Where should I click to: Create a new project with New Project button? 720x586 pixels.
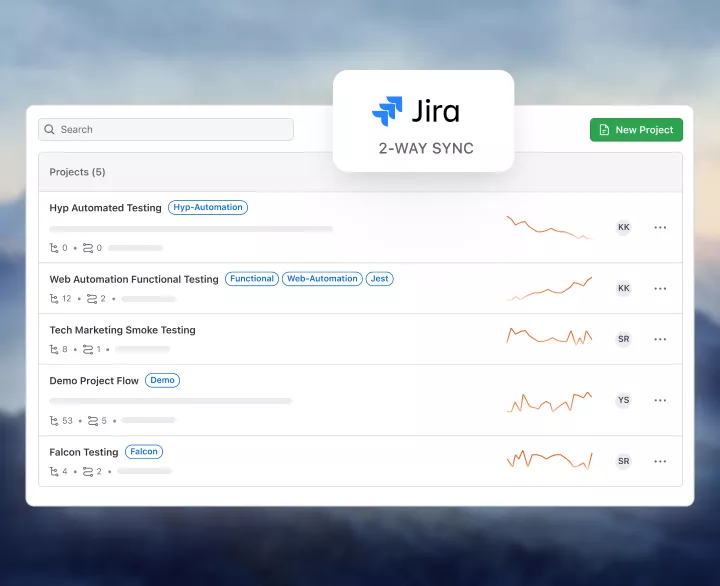click(636, 130)
